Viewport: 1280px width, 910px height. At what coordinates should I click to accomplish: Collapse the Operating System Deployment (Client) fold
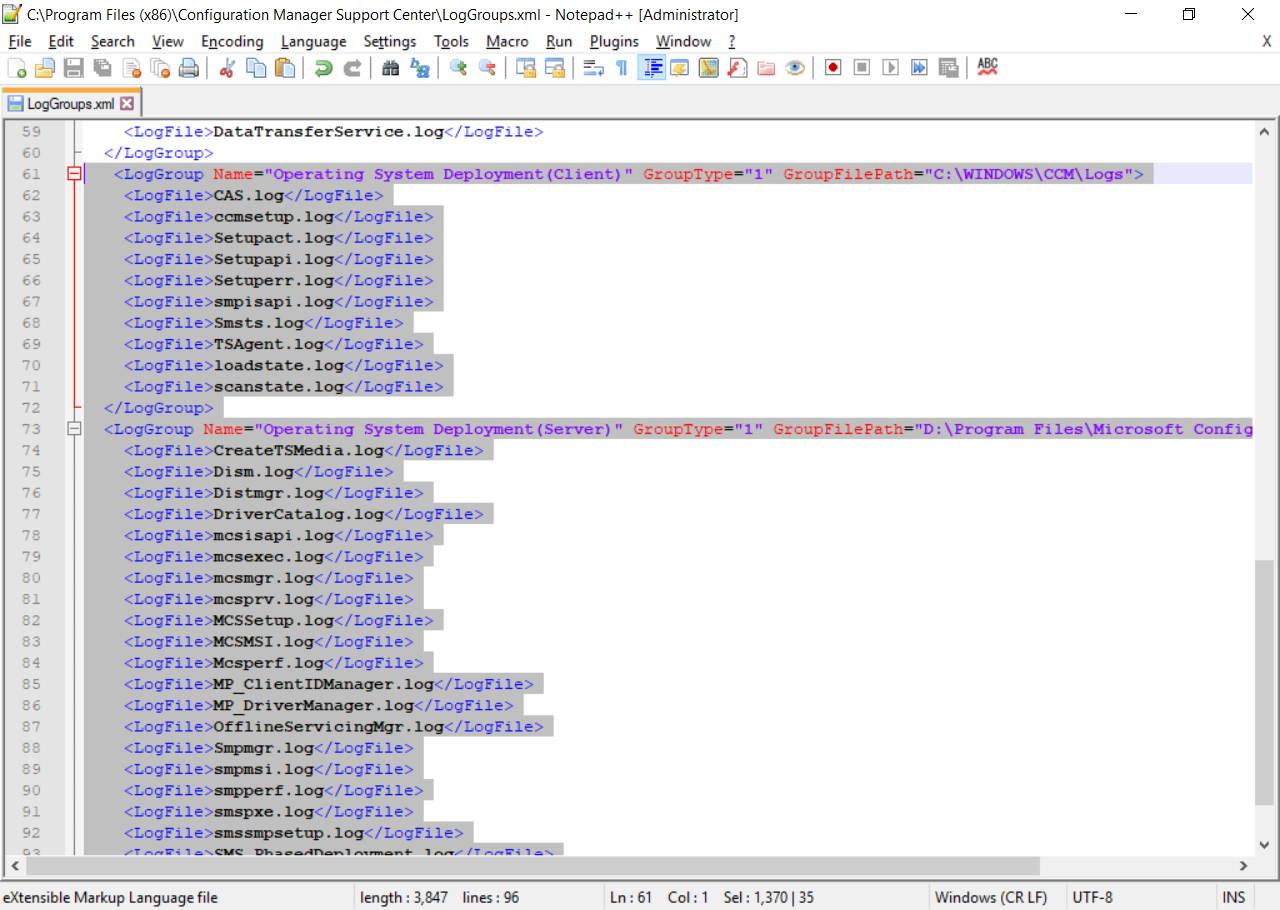tap(74, 173)
